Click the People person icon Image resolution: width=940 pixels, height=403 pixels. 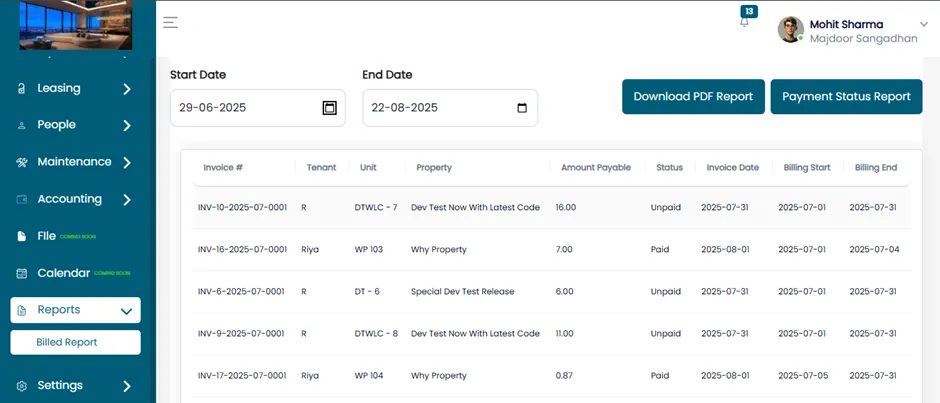pyautogui.click(x=22, y=126)
